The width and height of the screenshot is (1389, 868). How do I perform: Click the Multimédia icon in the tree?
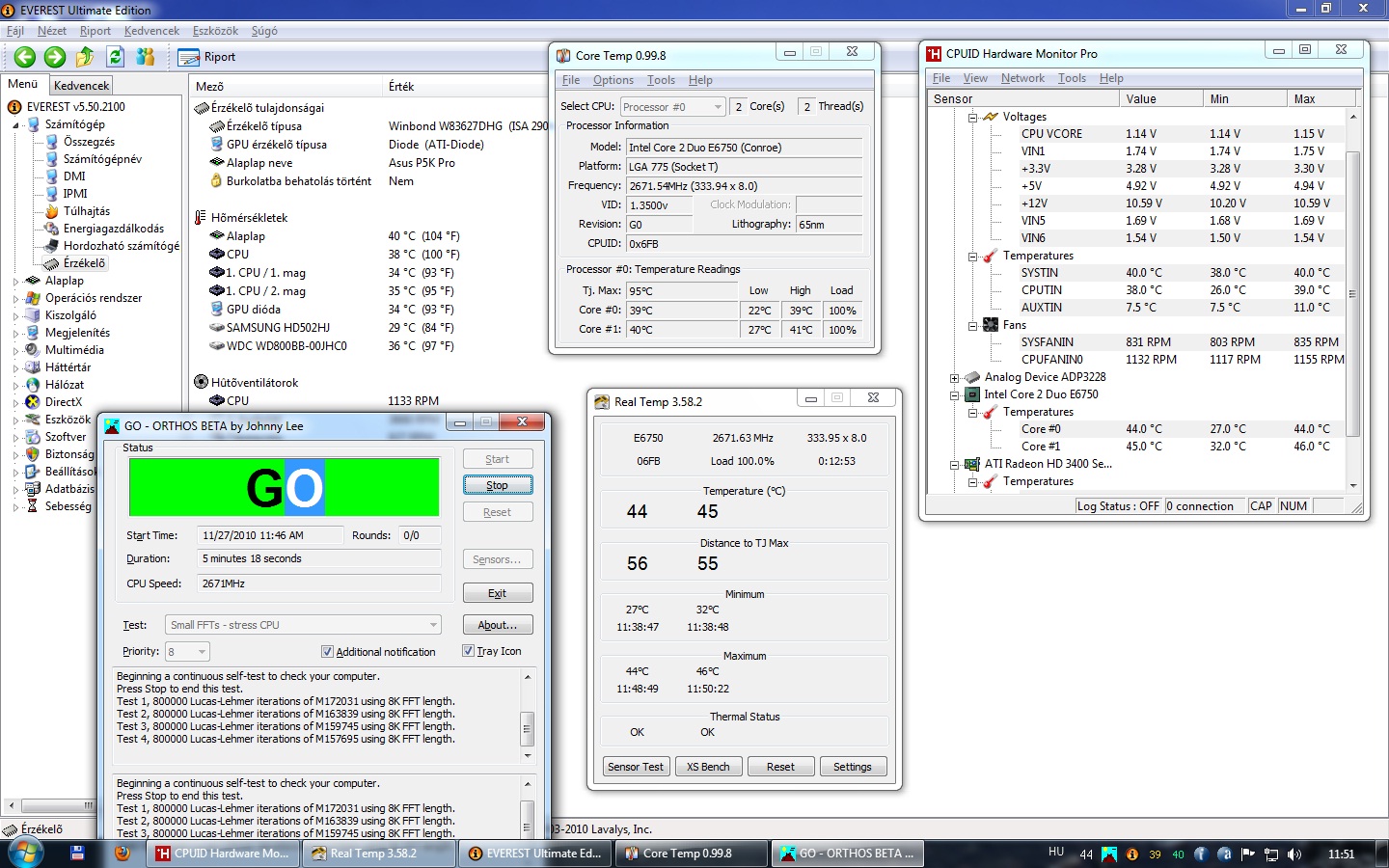[34, 350]
